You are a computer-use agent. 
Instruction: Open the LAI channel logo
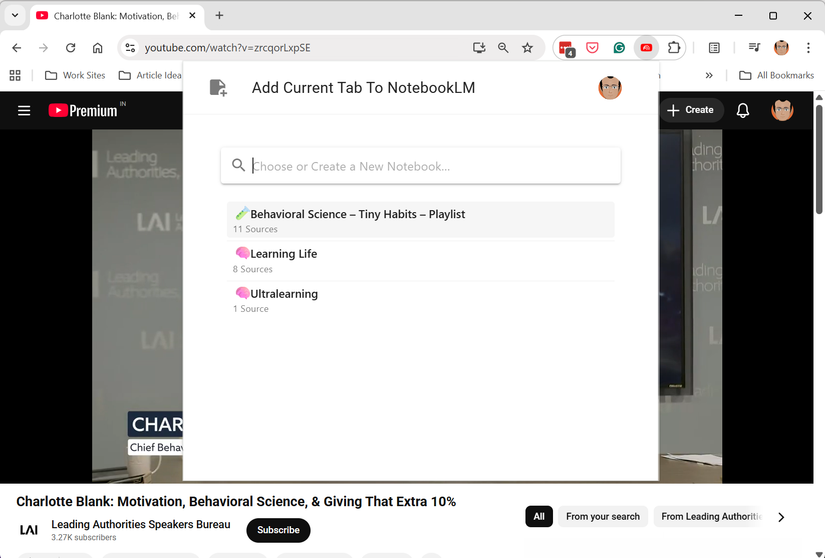[29, 530]
